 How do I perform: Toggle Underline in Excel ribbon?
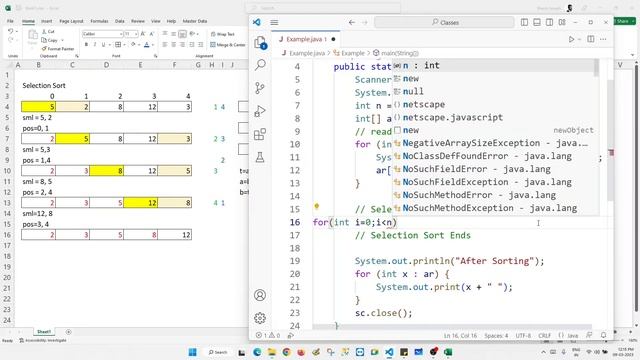[103, 44]
